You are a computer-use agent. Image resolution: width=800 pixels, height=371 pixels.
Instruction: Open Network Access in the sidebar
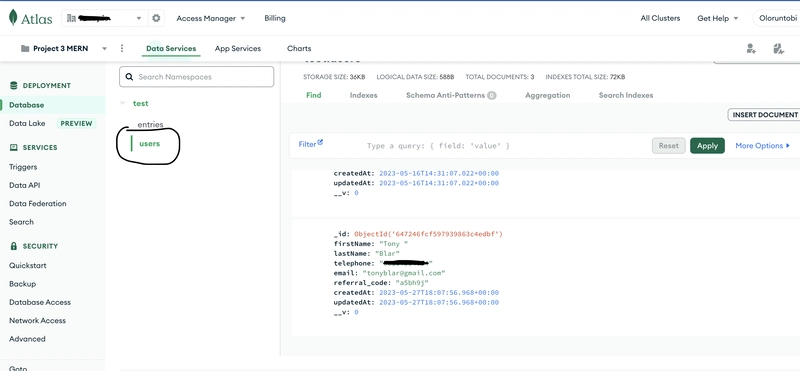click(x=37, y=320)
